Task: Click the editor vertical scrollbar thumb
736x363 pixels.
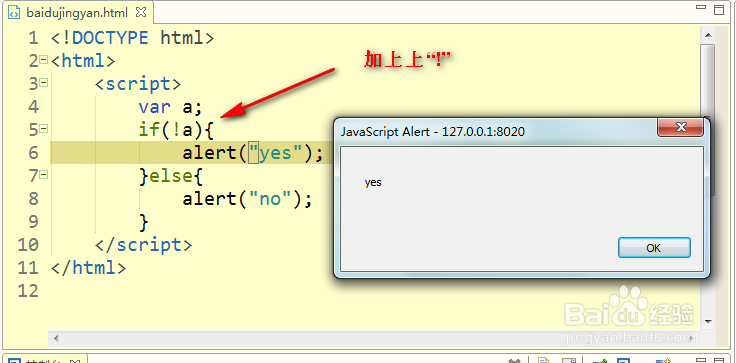Action: tap(708, 80)
